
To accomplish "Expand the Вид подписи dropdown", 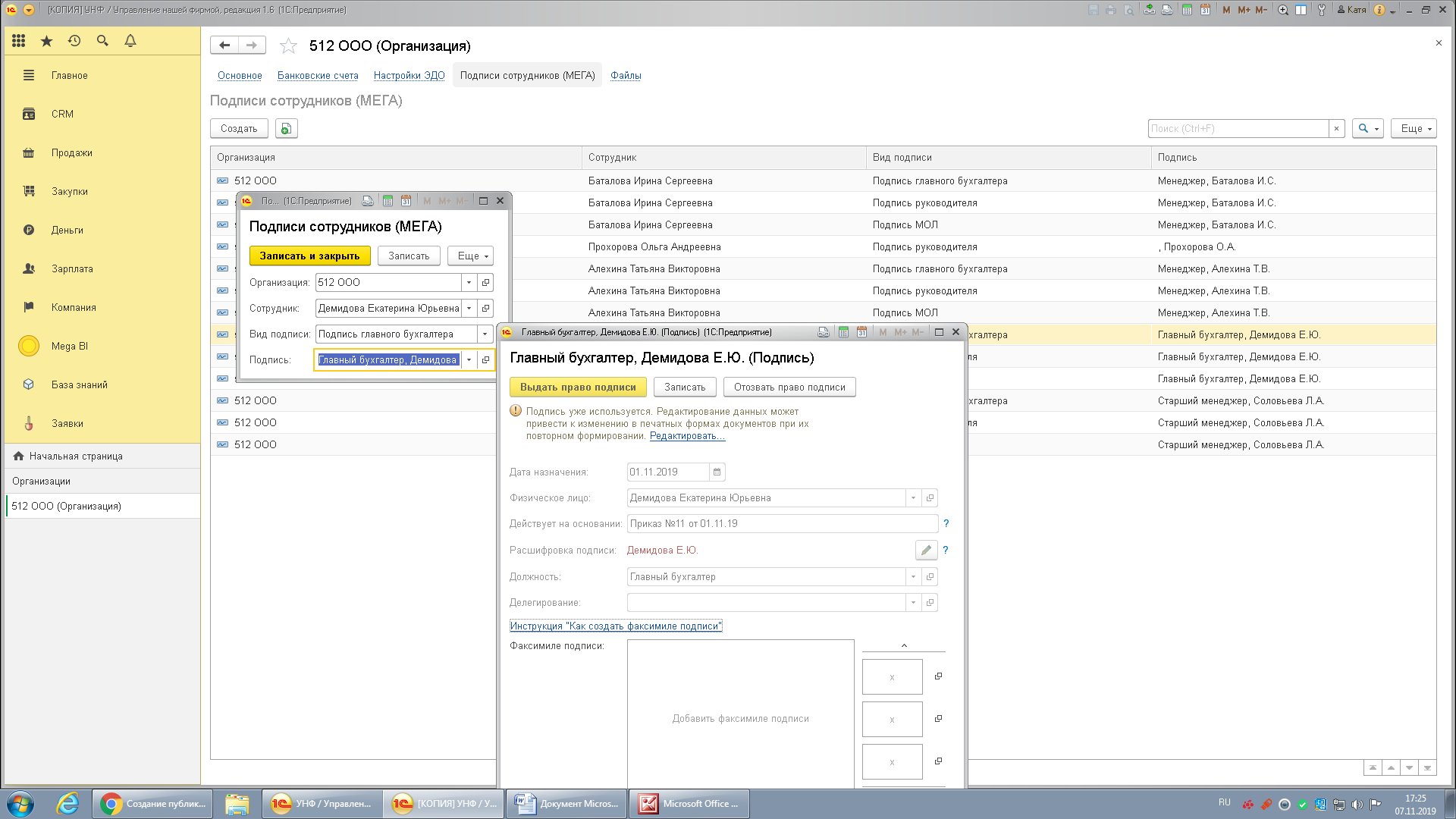I will coord(485,334).
